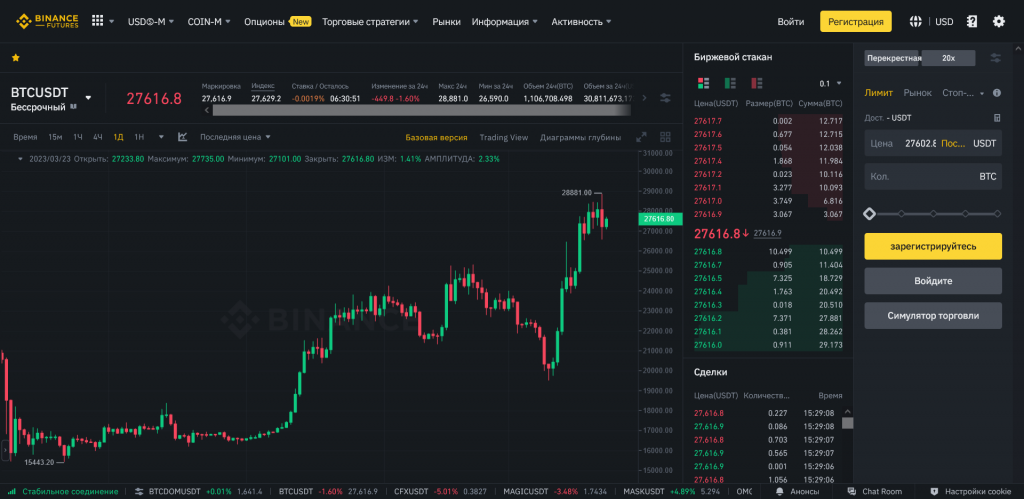Show both buy and sell orders in order book

[703, 83]
